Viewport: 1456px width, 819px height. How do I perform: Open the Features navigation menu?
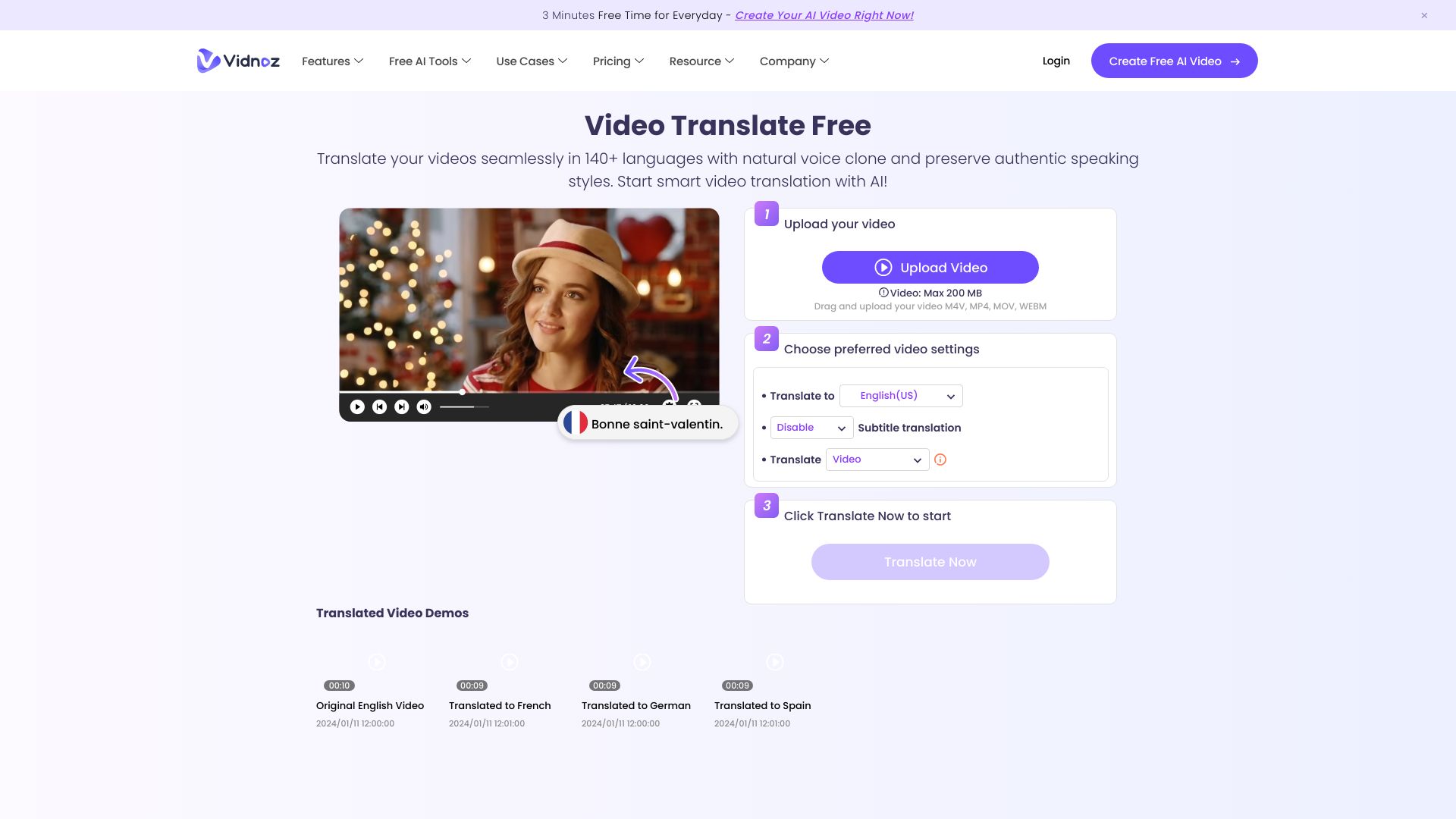click(x=332, y=61)
